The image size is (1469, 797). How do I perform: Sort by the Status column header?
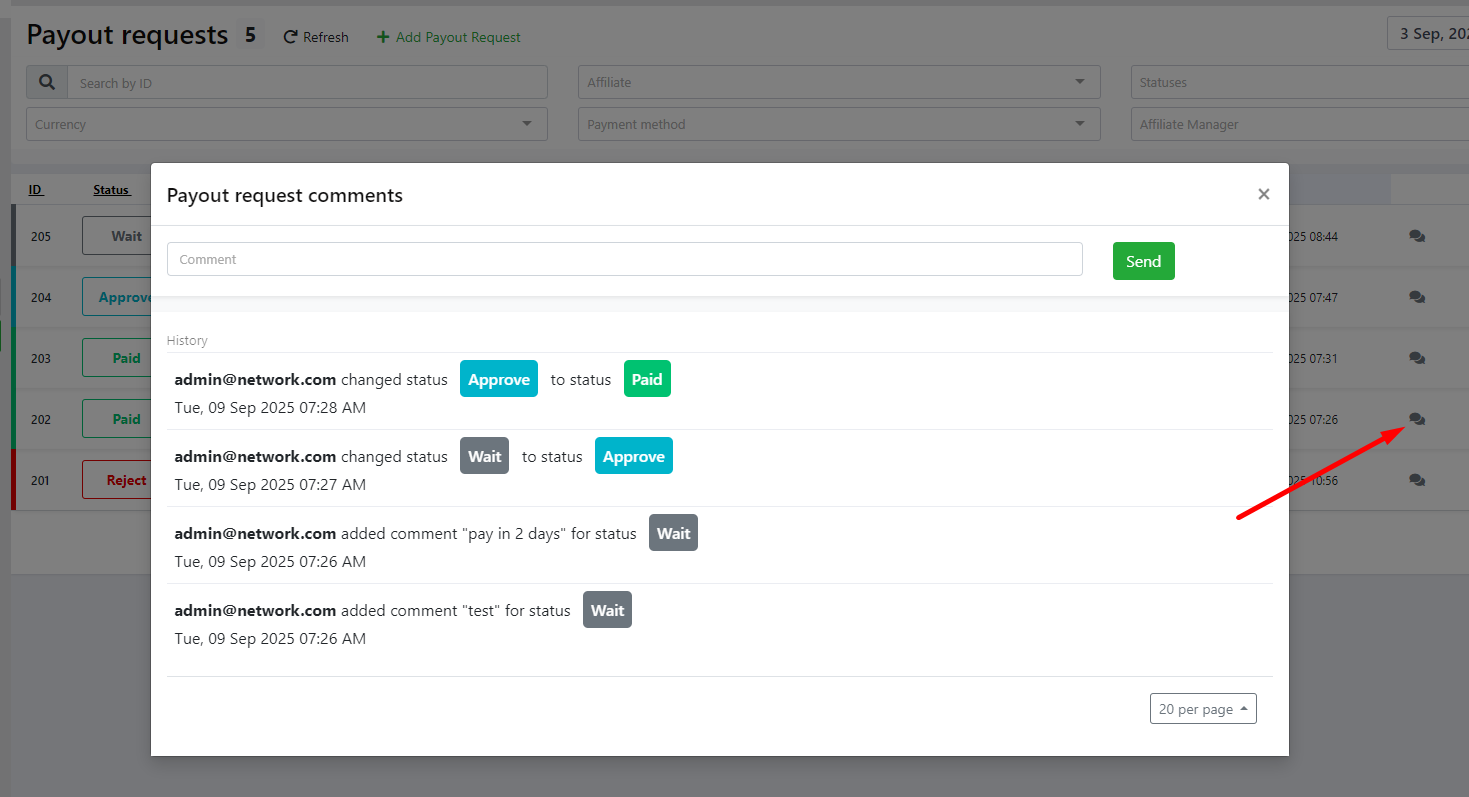pyautogui.click(x=111, y=190)
